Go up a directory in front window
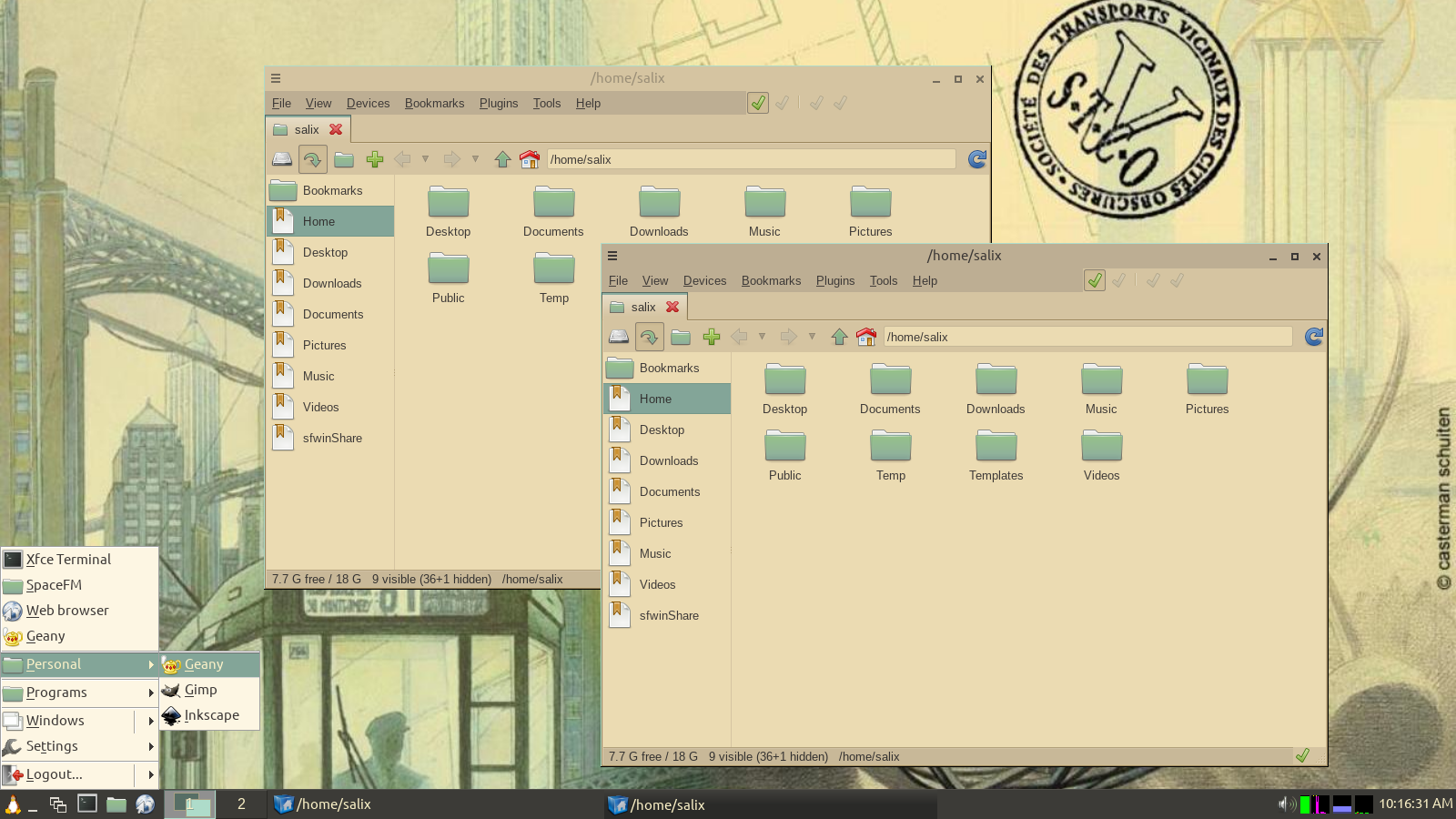This screenshot has width=1456, height=819. [839, 337]
